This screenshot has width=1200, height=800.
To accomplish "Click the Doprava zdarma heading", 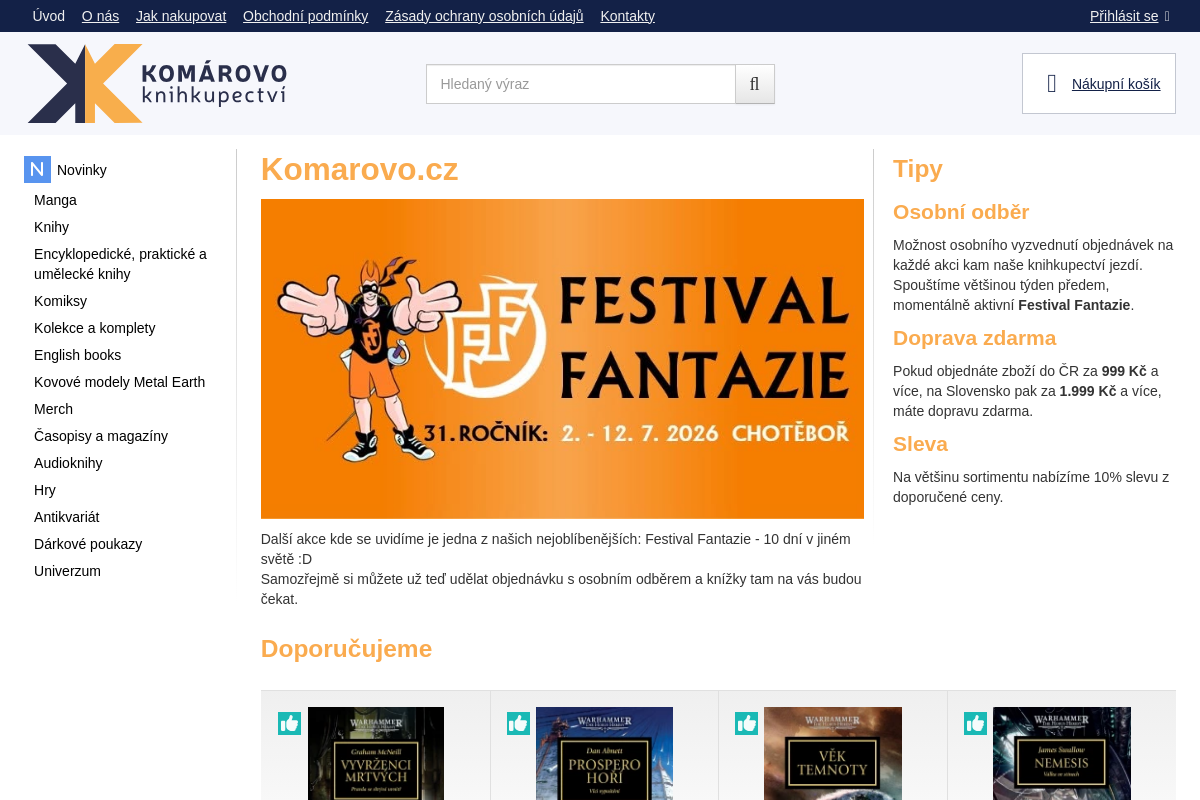I will tap(974, 338).
